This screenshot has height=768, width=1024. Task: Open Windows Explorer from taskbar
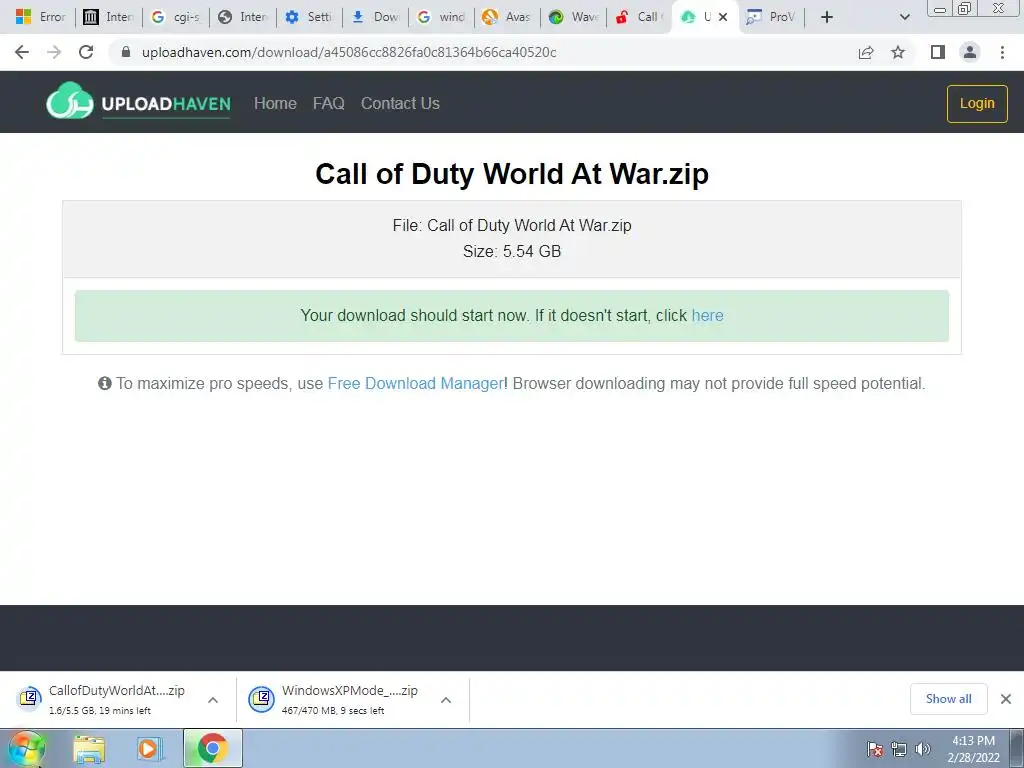coord(89,748)
